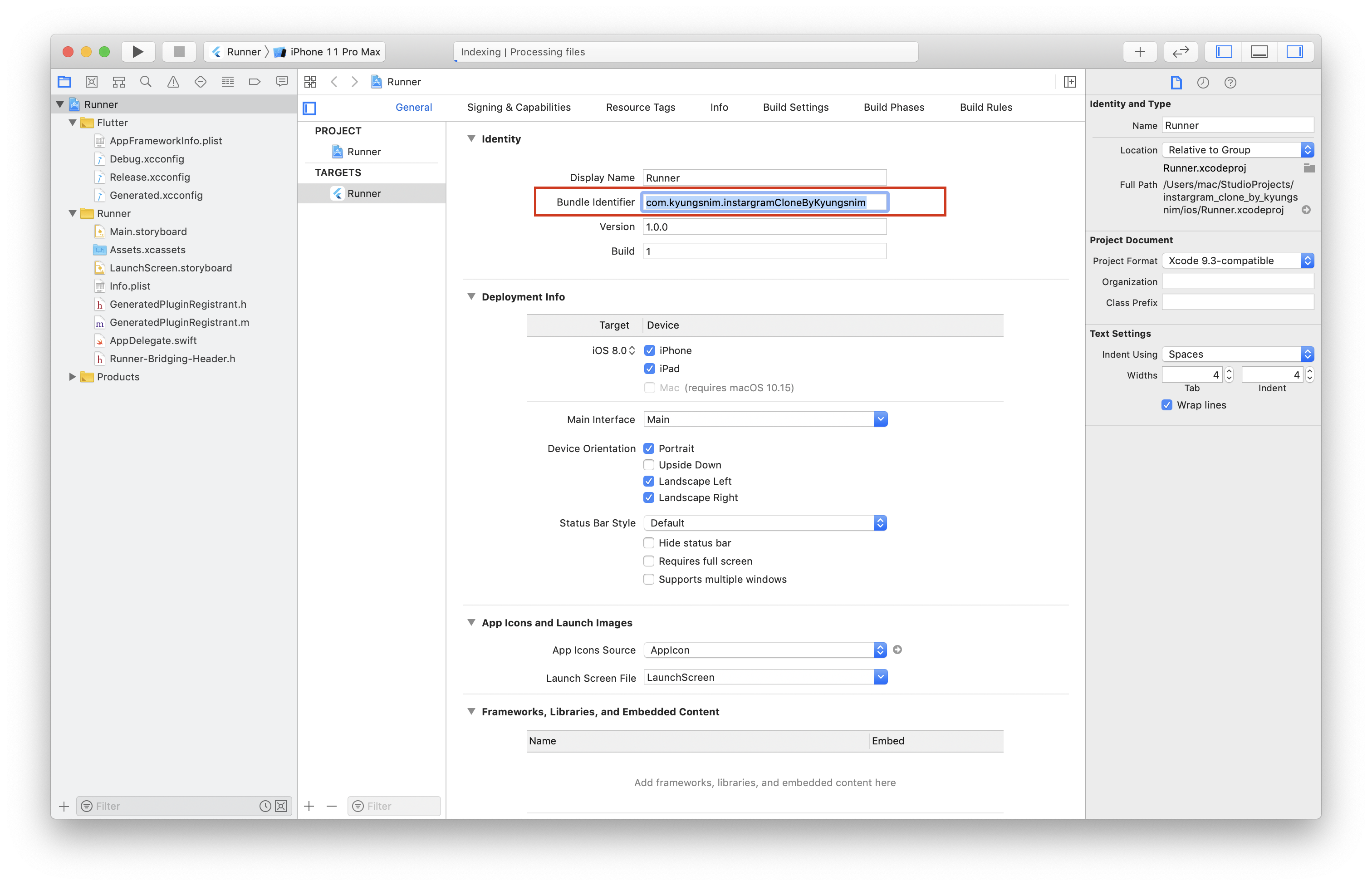Switch to Signing & Capabilities tab
The width and height of the screenshot is (1372, 886).
point(519,107)
